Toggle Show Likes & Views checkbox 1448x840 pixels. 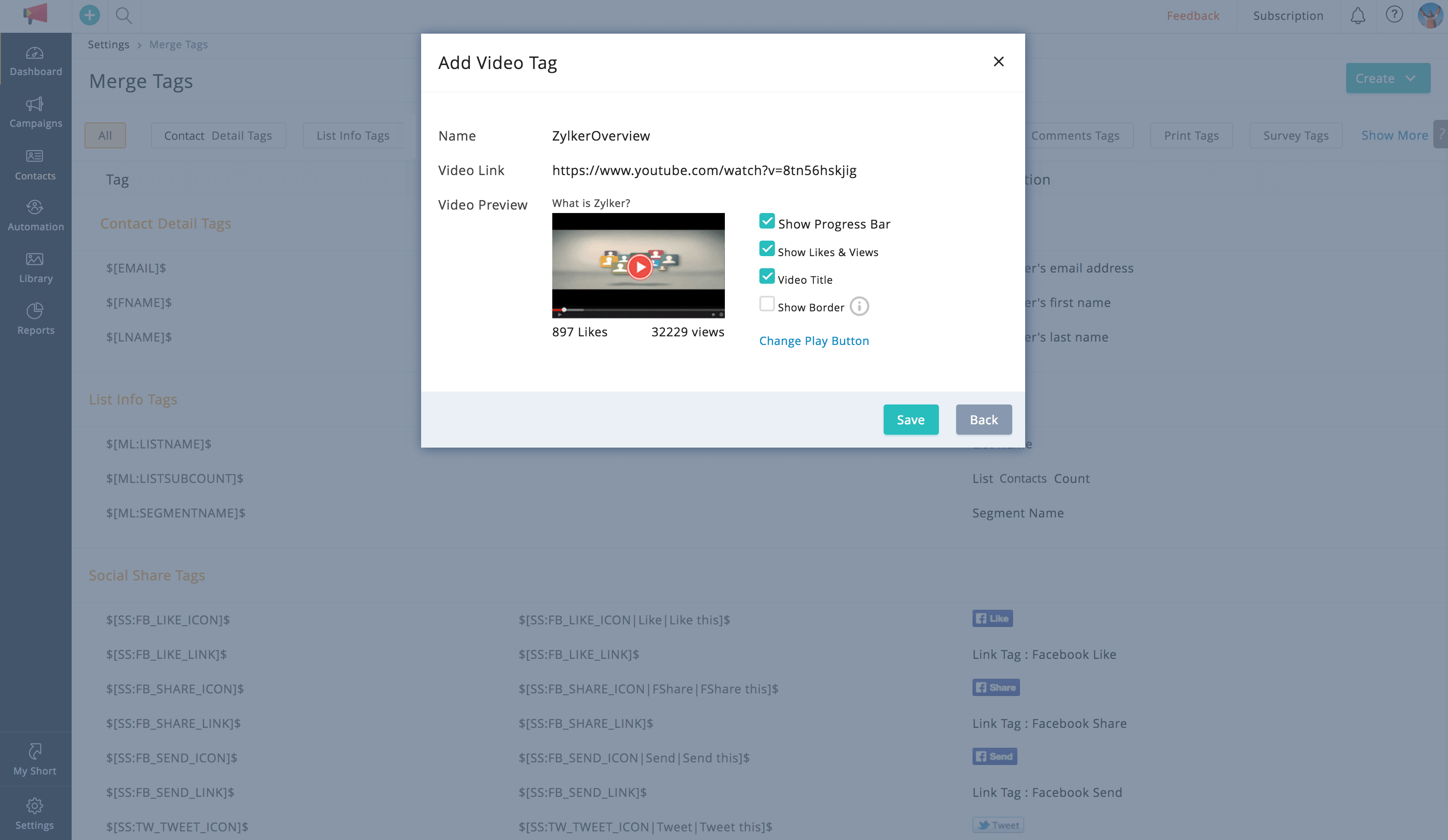[767, 249]
